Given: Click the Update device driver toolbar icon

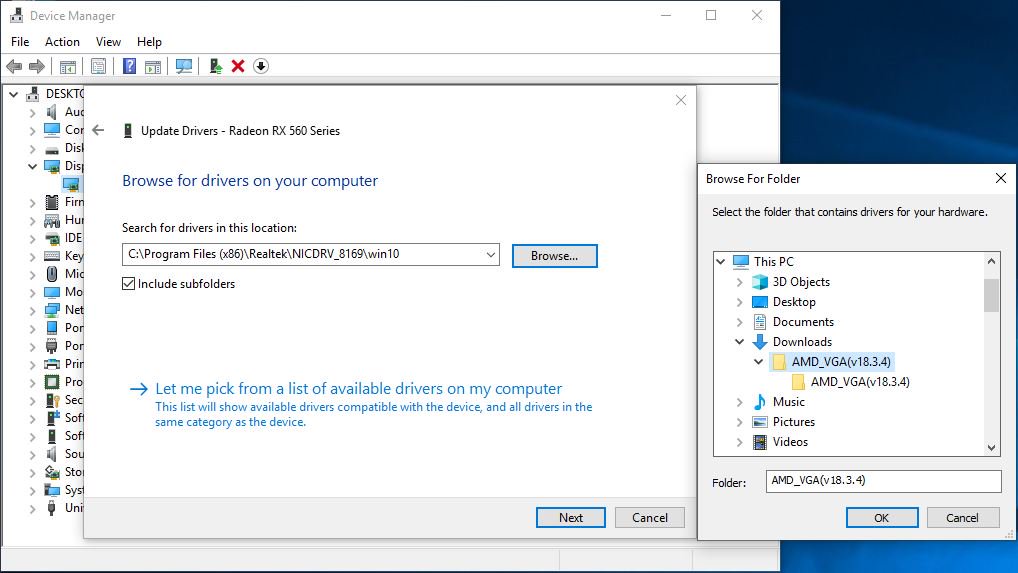Looking at the screenshot, I should [215, 66].
